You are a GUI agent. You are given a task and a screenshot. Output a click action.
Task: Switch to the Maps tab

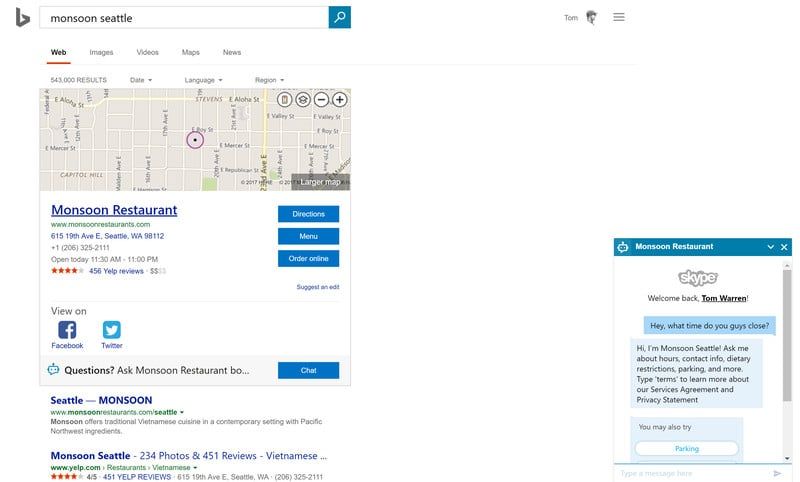click(x=190, y=52)
